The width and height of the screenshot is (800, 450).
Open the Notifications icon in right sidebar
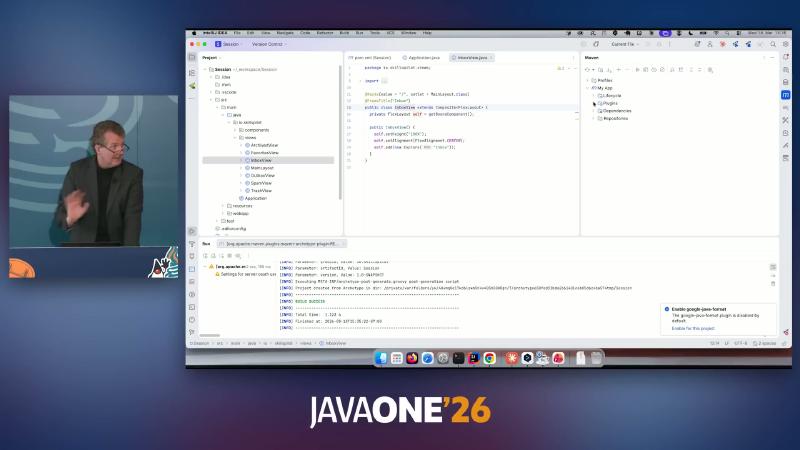pos(786,57)
